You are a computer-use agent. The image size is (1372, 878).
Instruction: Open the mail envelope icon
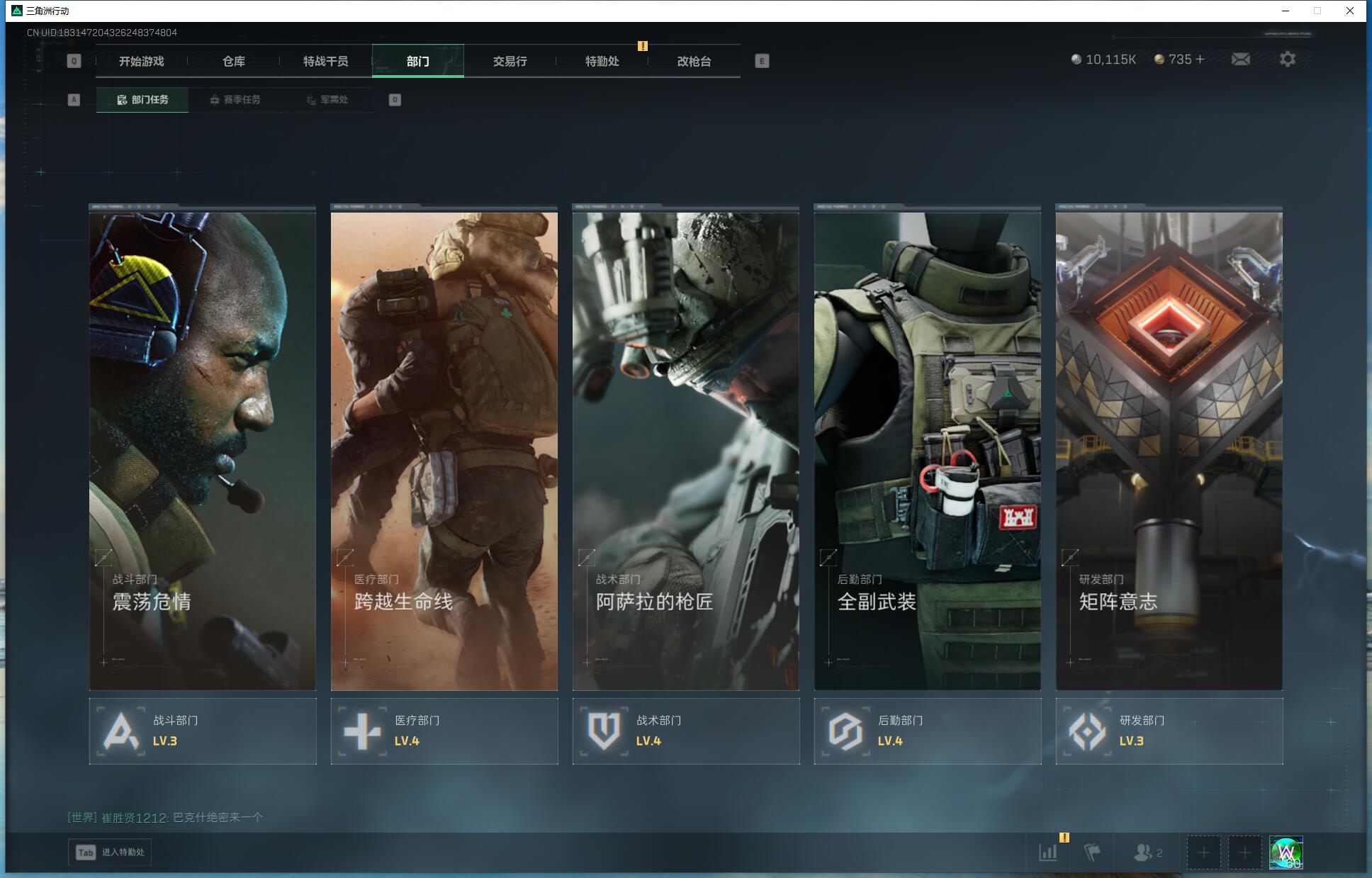coord(1240,60)
